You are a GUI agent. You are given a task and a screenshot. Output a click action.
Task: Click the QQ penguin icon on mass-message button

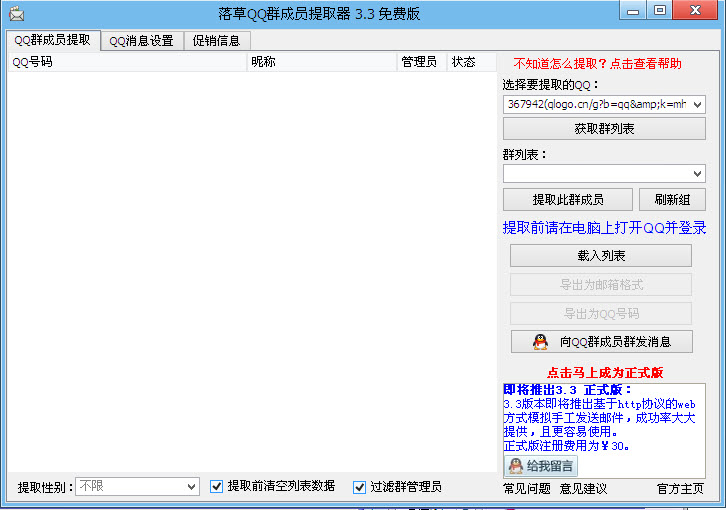click(540, 342)
